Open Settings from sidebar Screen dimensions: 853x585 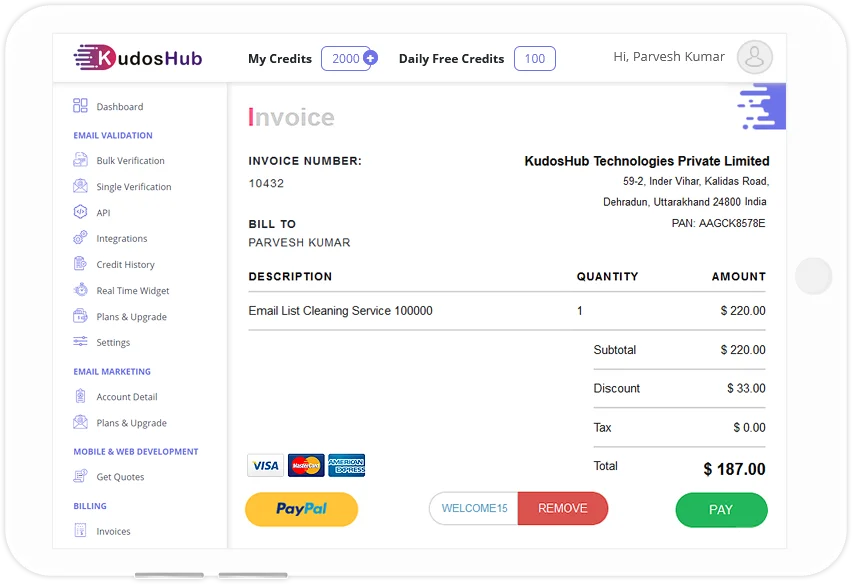pos(113,342)
